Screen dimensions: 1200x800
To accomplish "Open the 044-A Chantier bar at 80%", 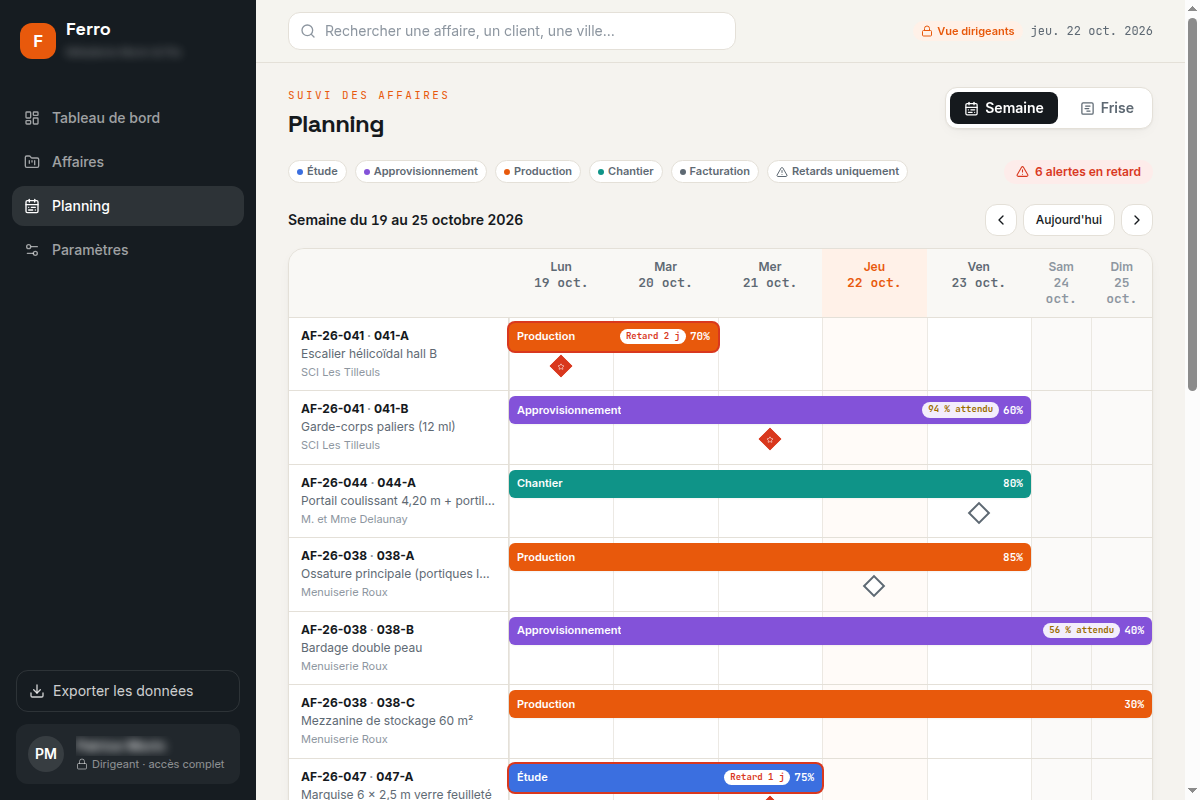I will (x=770, y=484).
